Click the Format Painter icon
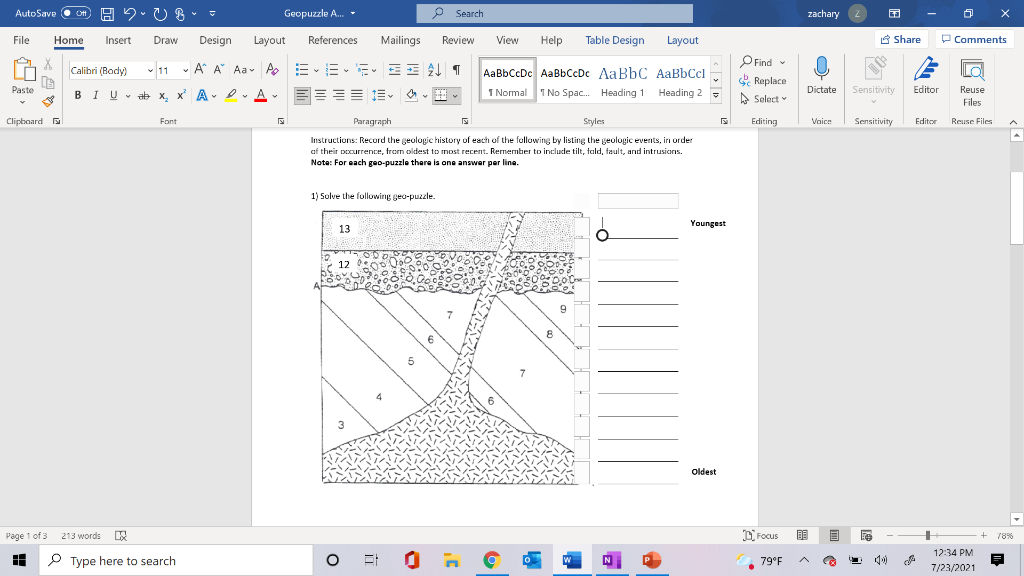 tap(46, 100)
